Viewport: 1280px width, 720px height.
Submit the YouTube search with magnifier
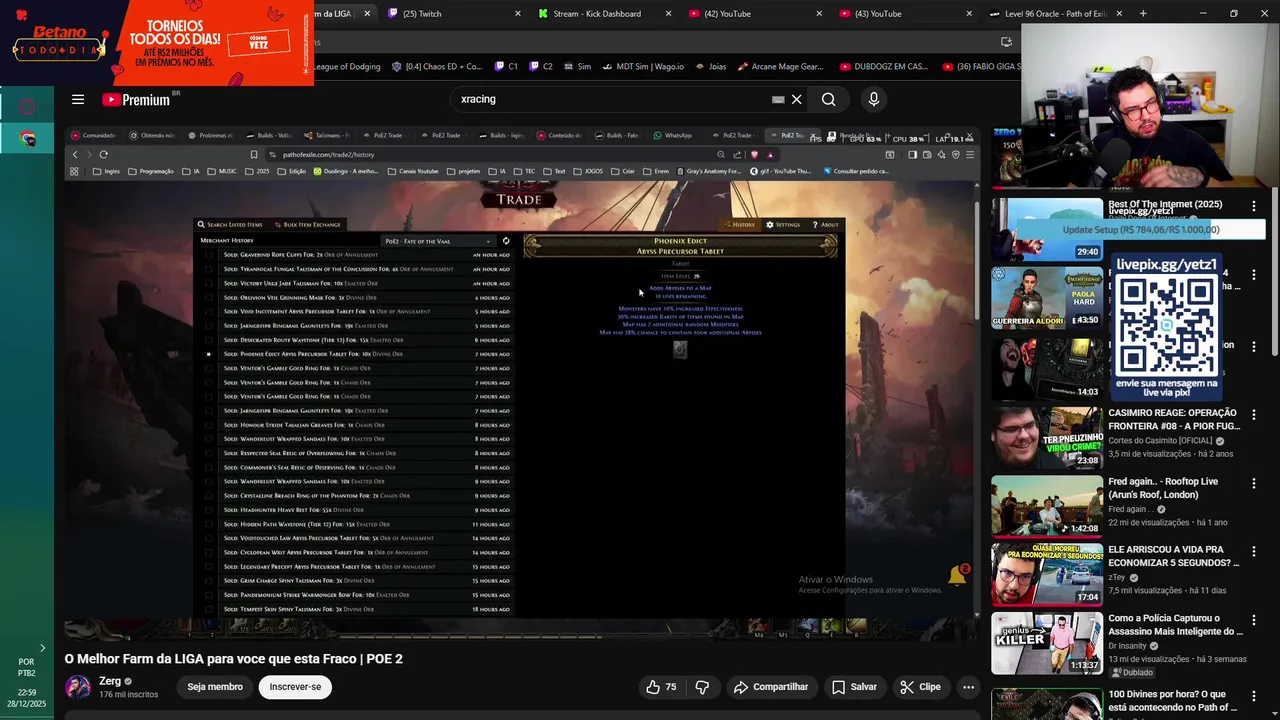click(828, 99)
